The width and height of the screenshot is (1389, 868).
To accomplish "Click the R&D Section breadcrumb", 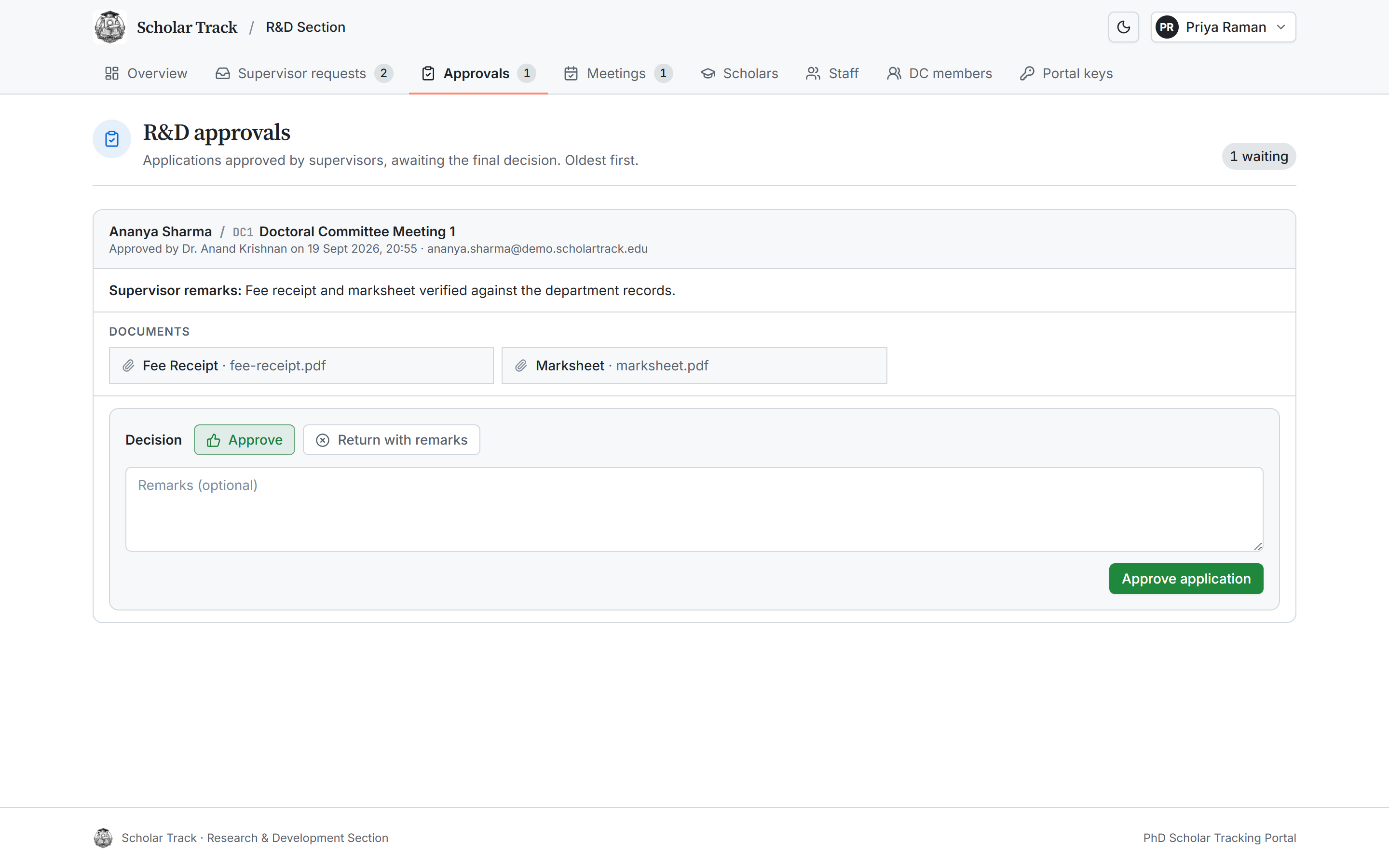I will tap(305, 27).
